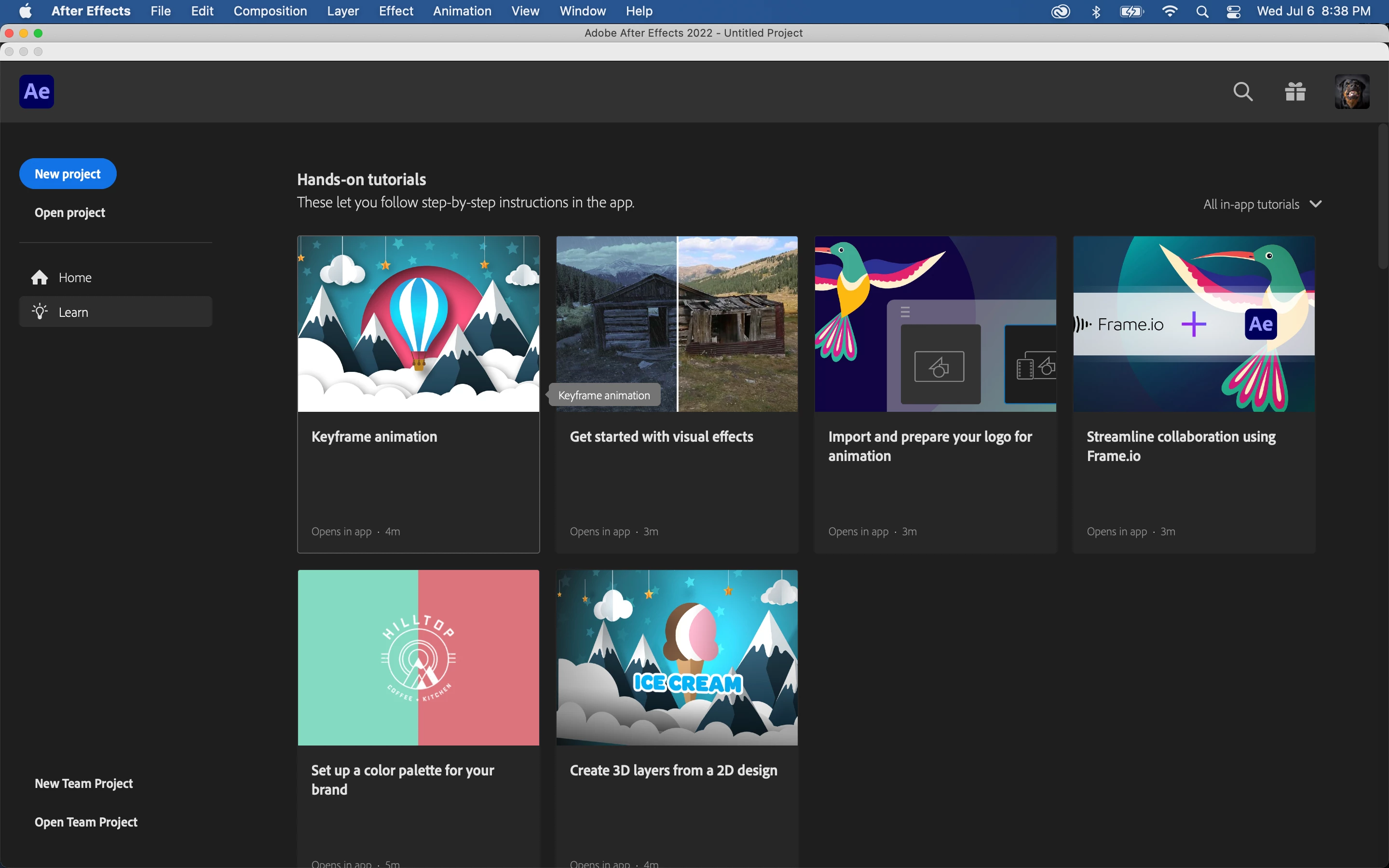This screenshot has height=868, width=1389.
Task: Open the search magnifier in app header
Action: click(1243, 91)
